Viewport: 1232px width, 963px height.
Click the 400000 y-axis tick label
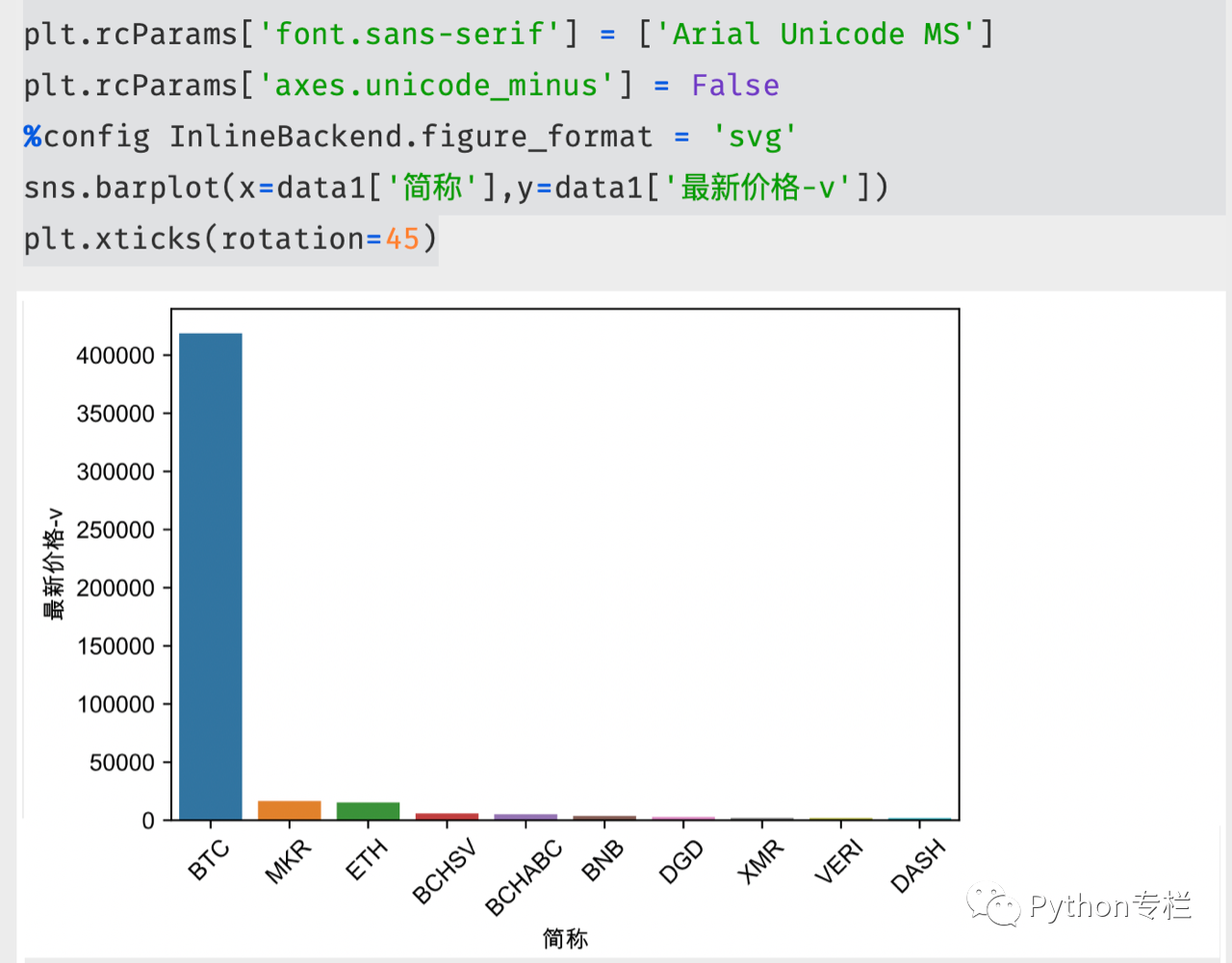[x=115, y=356]
